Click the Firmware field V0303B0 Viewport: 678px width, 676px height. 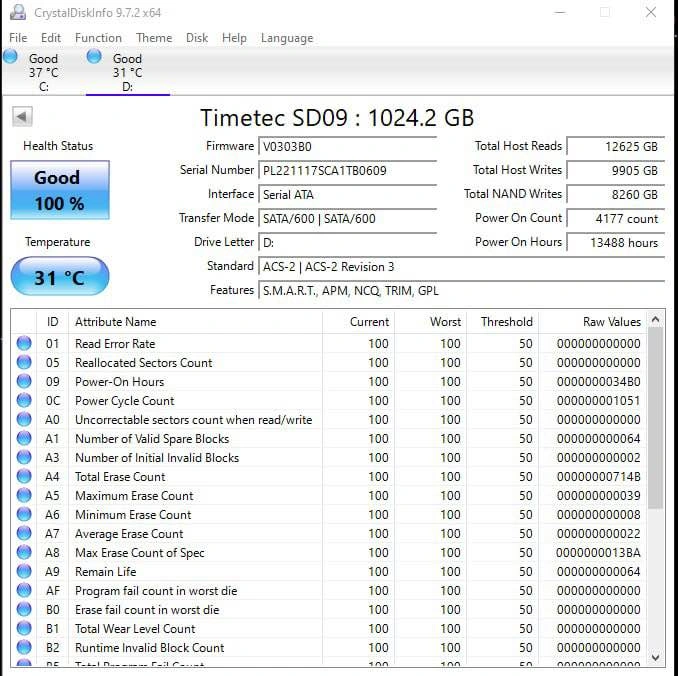[x=348, y=147]
